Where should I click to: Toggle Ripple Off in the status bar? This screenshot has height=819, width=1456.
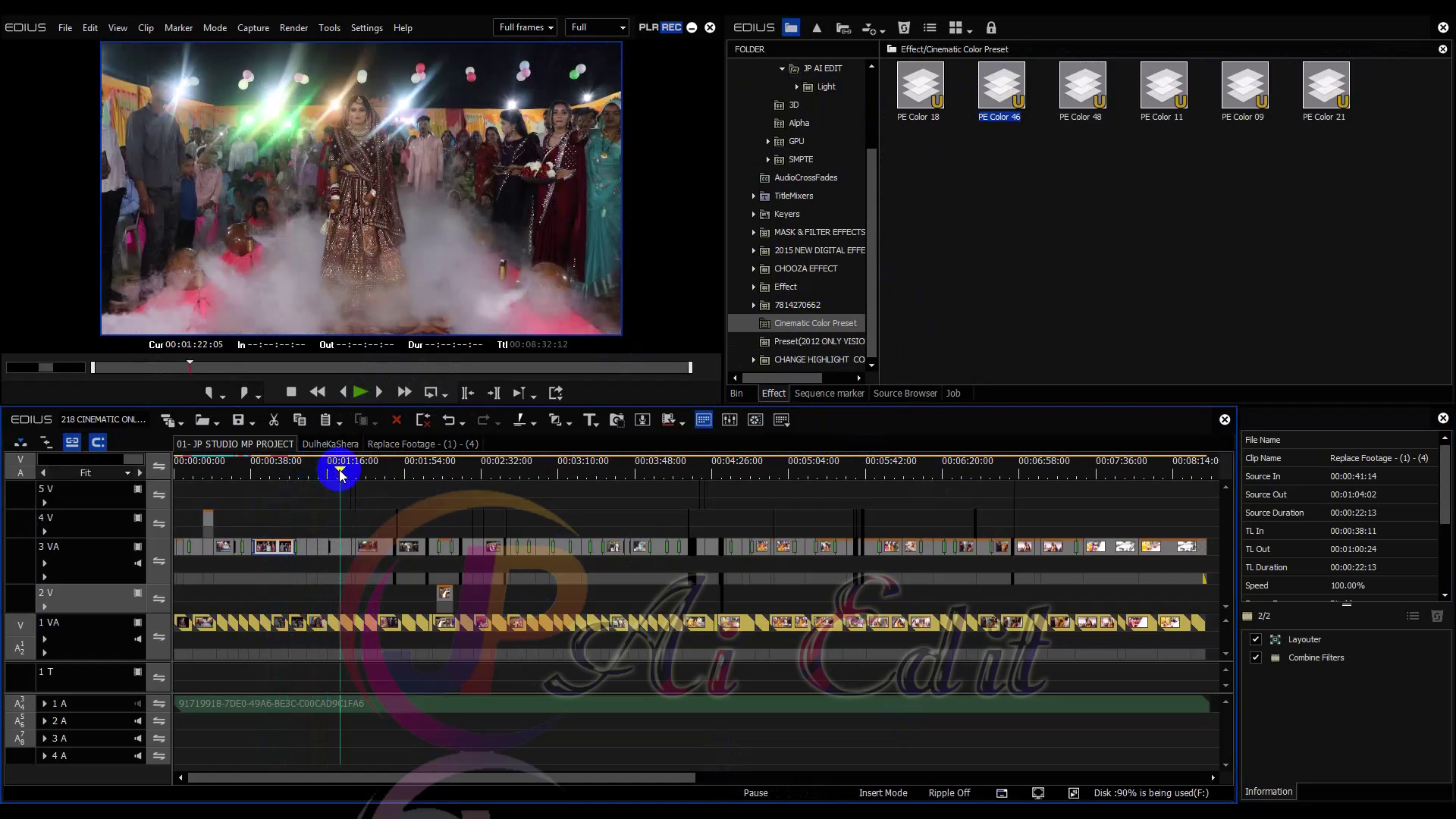pyautogui.click(x=949, y=792)
